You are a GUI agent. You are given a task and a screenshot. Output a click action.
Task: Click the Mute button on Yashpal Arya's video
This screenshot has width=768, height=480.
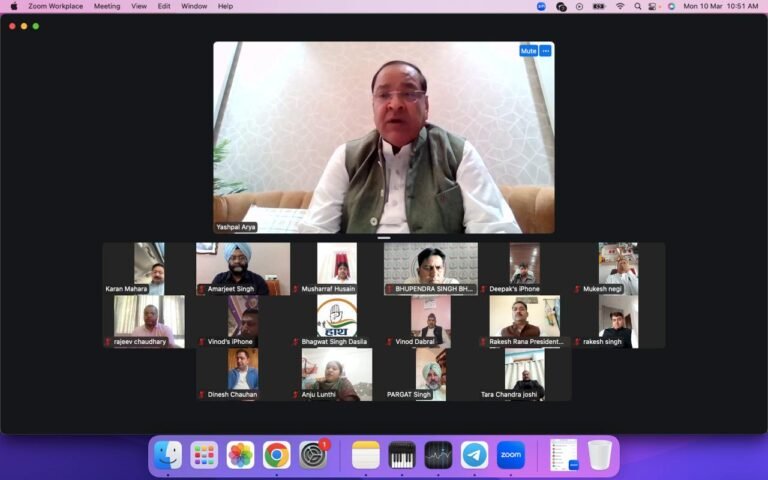coord(528,50)
